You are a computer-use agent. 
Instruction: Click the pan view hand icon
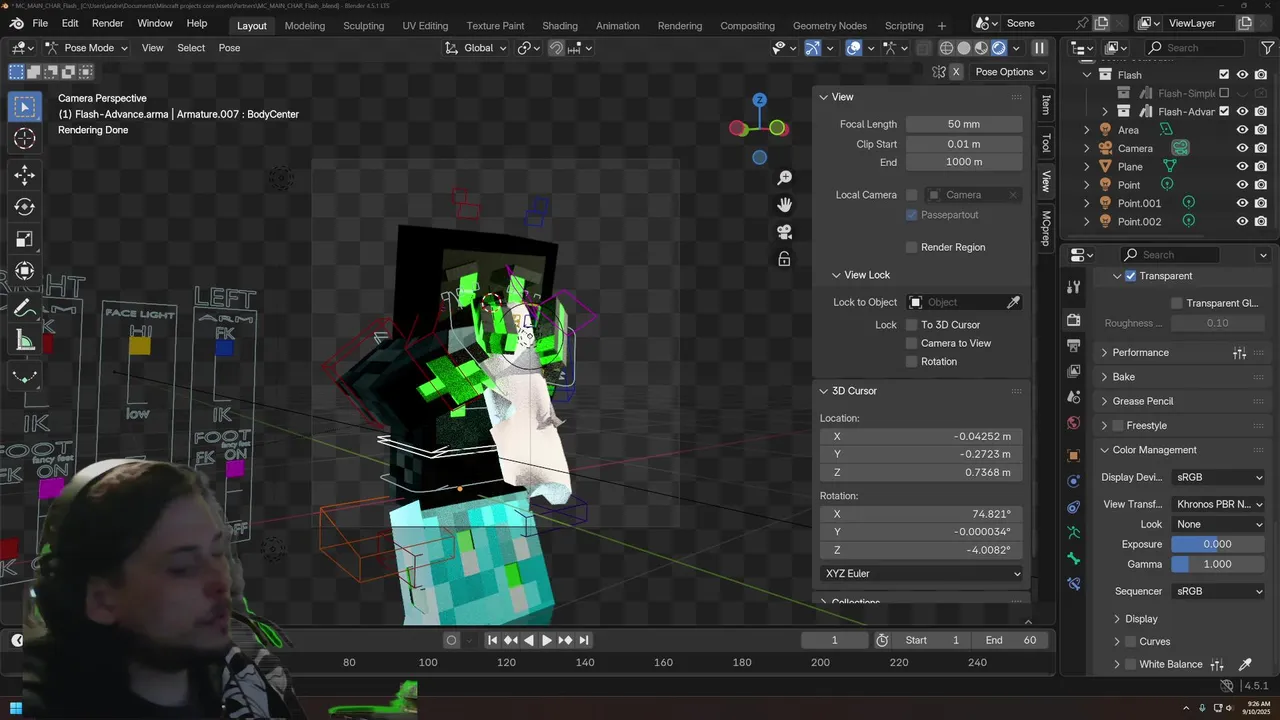(x=785, y=205)
